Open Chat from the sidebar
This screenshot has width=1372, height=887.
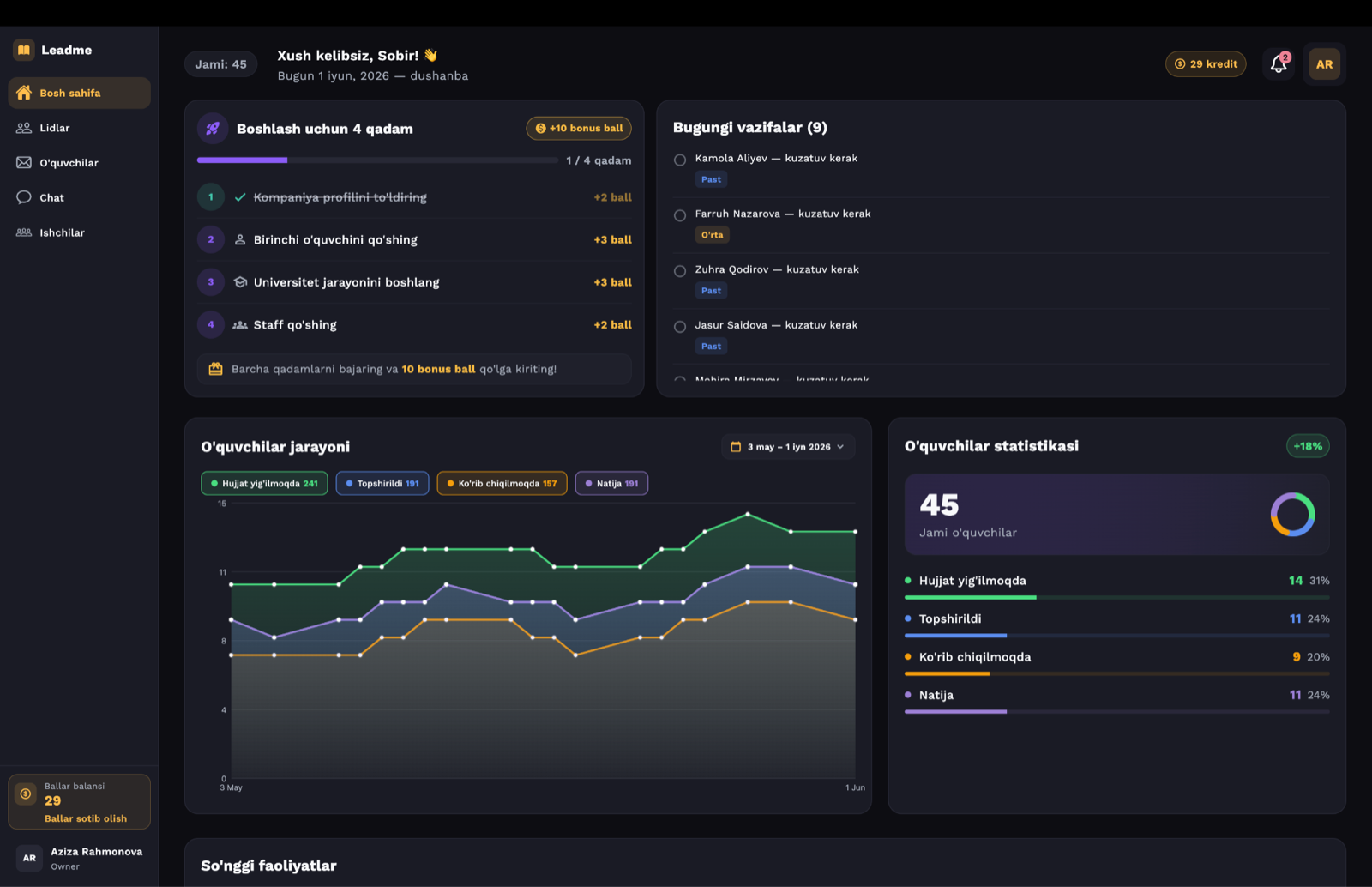(79, 197)
